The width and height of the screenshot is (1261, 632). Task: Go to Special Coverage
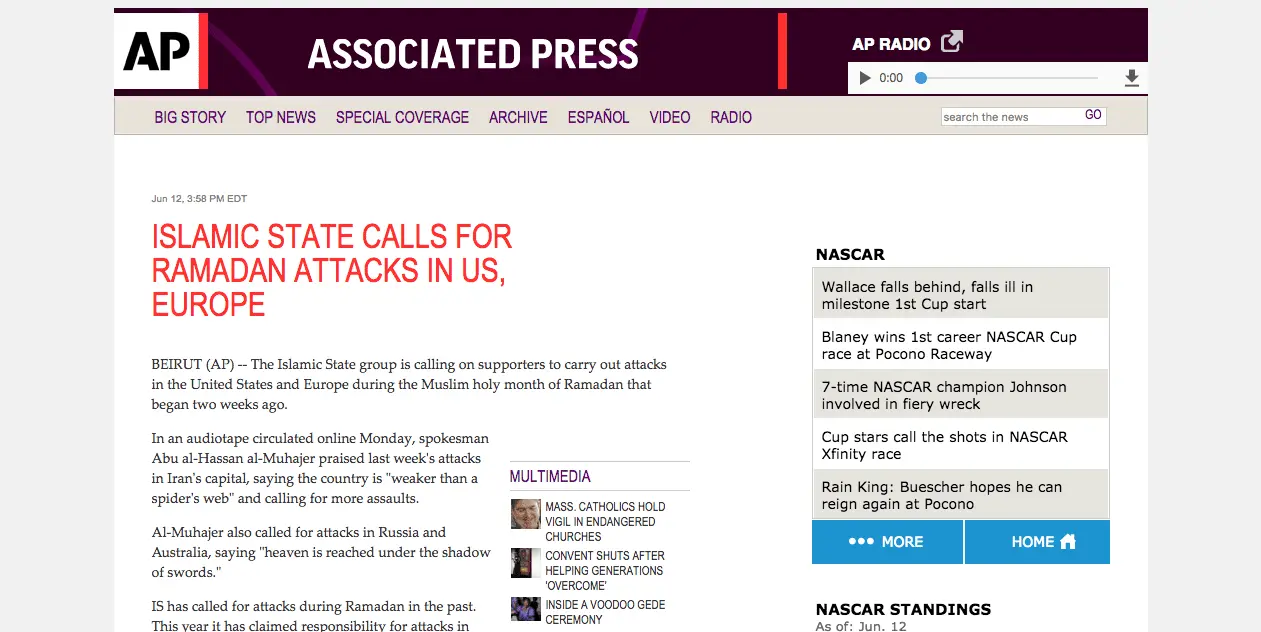(x=402, y=117)
